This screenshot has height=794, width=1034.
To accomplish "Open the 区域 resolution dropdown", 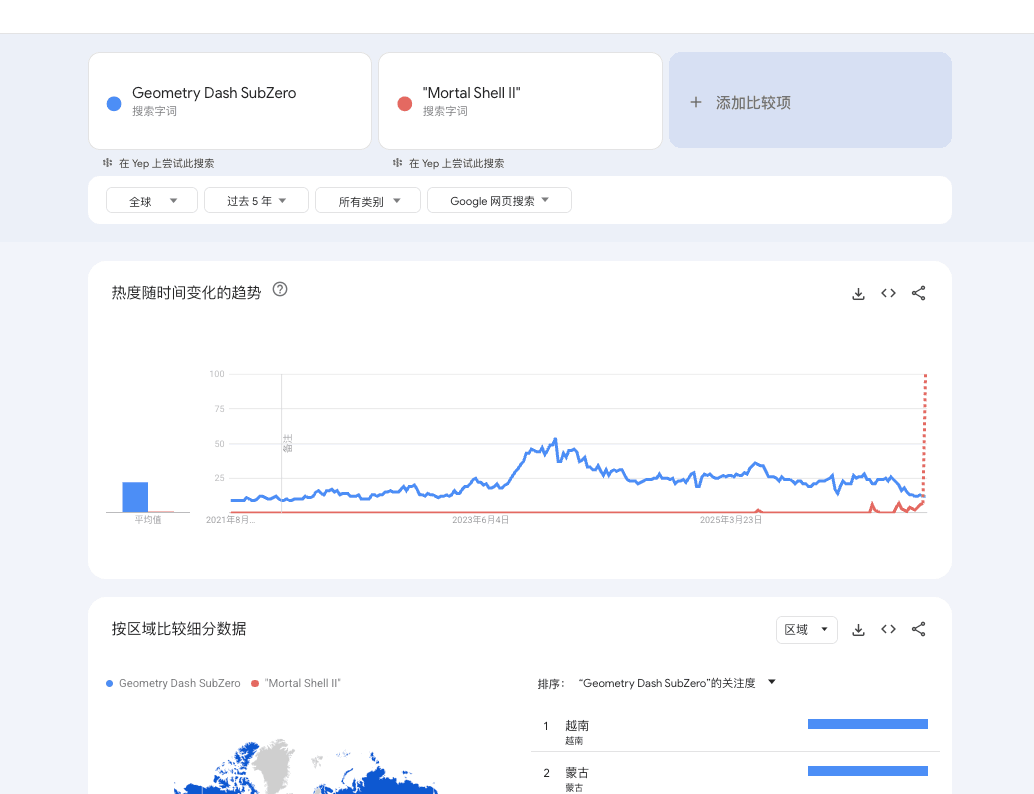I will tap(806, 630).
